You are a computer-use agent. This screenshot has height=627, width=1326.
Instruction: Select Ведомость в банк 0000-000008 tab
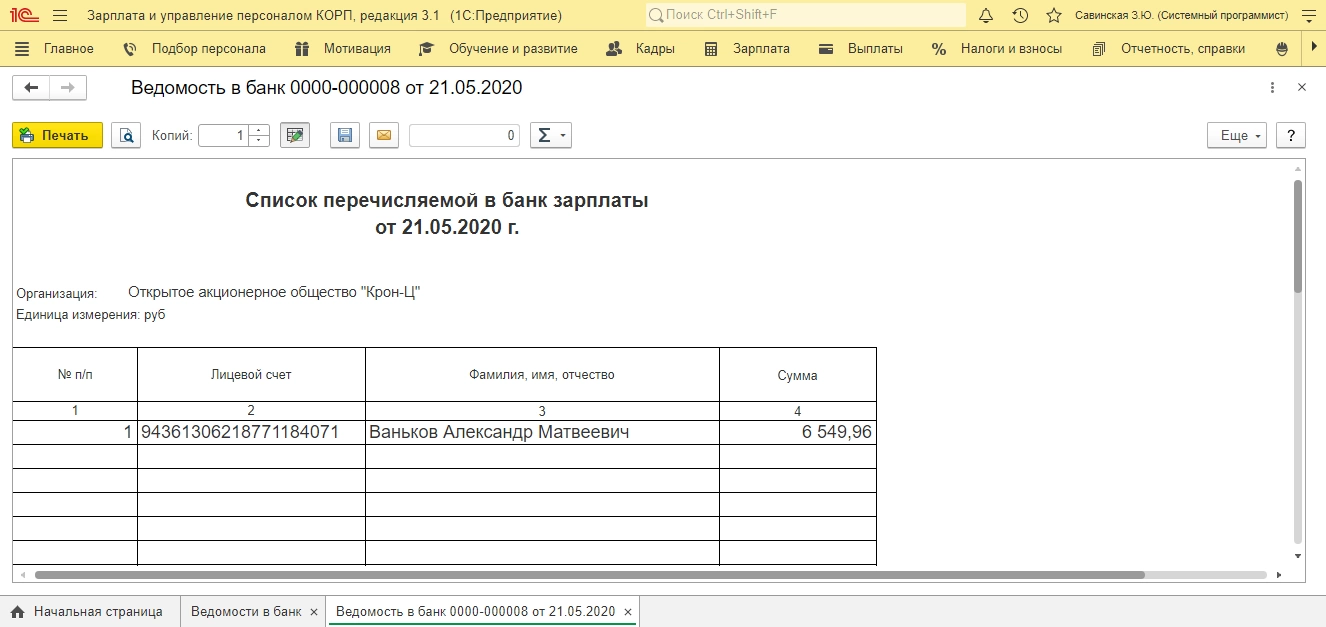click(475, 611)
